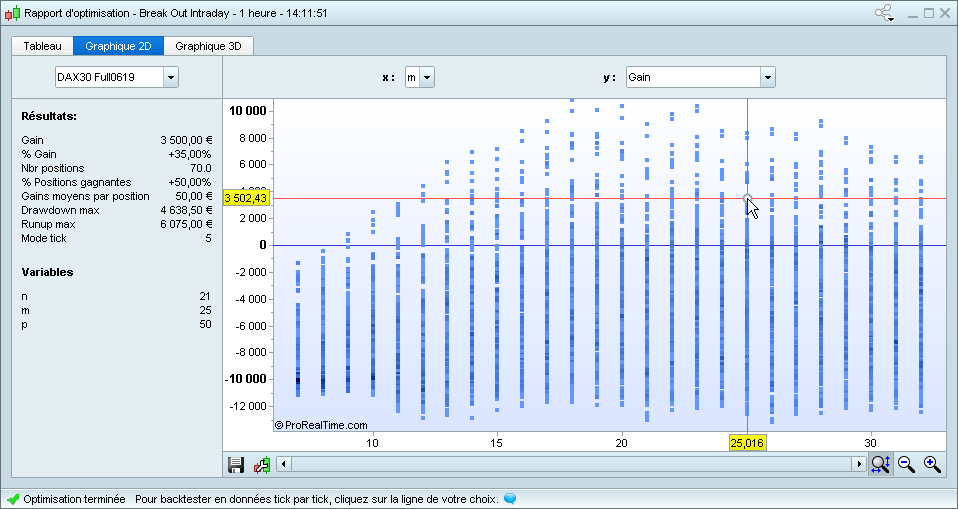Click the horizontal scrollbar track under chart
Viewport: 958px width, 509px height.
(x=570, y=464)
